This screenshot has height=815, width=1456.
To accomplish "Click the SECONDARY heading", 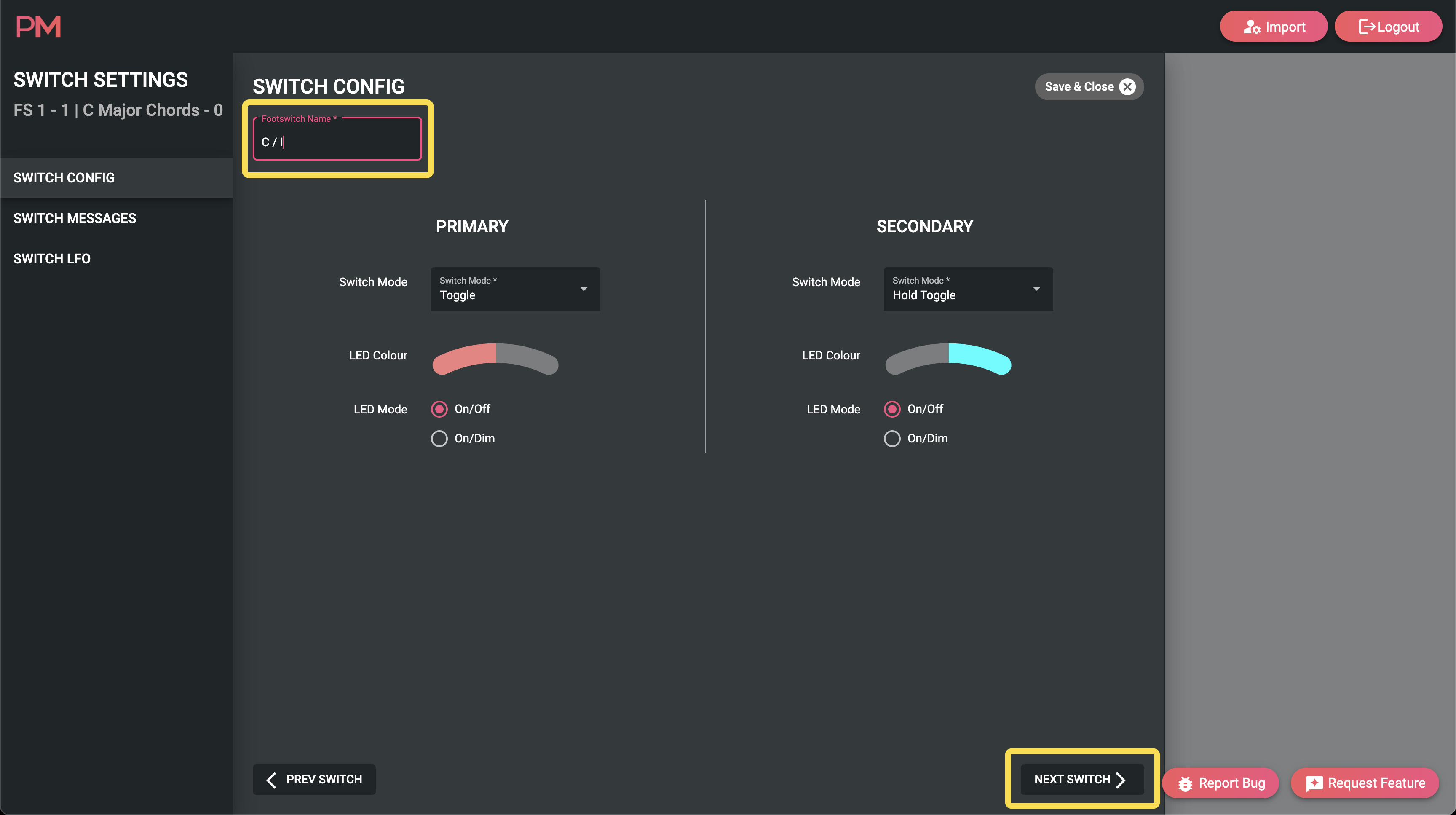I will point(925,227).
